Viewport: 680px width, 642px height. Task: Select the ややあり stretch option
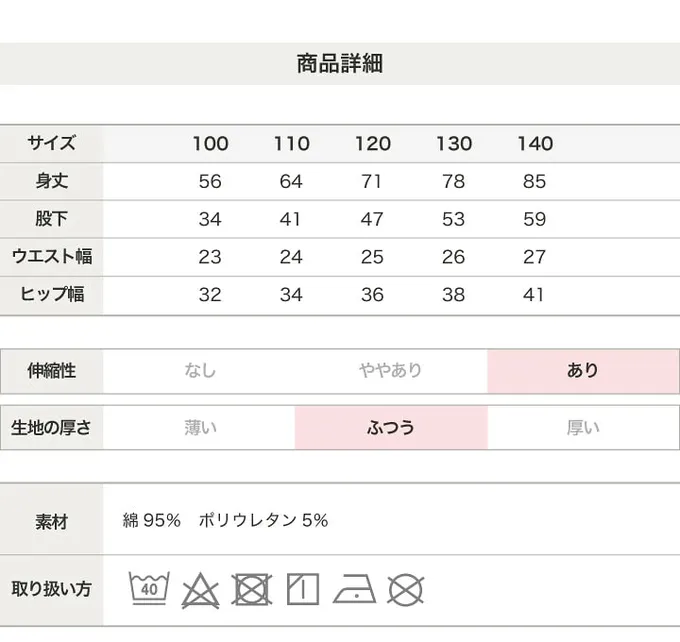coord(391,371)
